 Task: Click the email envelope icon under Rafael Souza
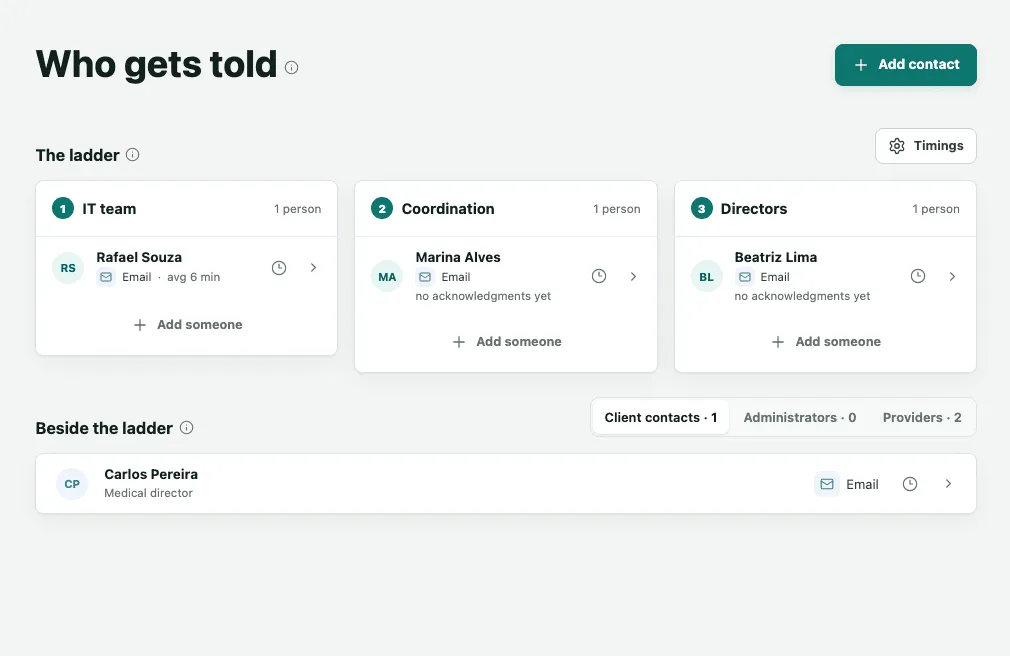[106, 277]
